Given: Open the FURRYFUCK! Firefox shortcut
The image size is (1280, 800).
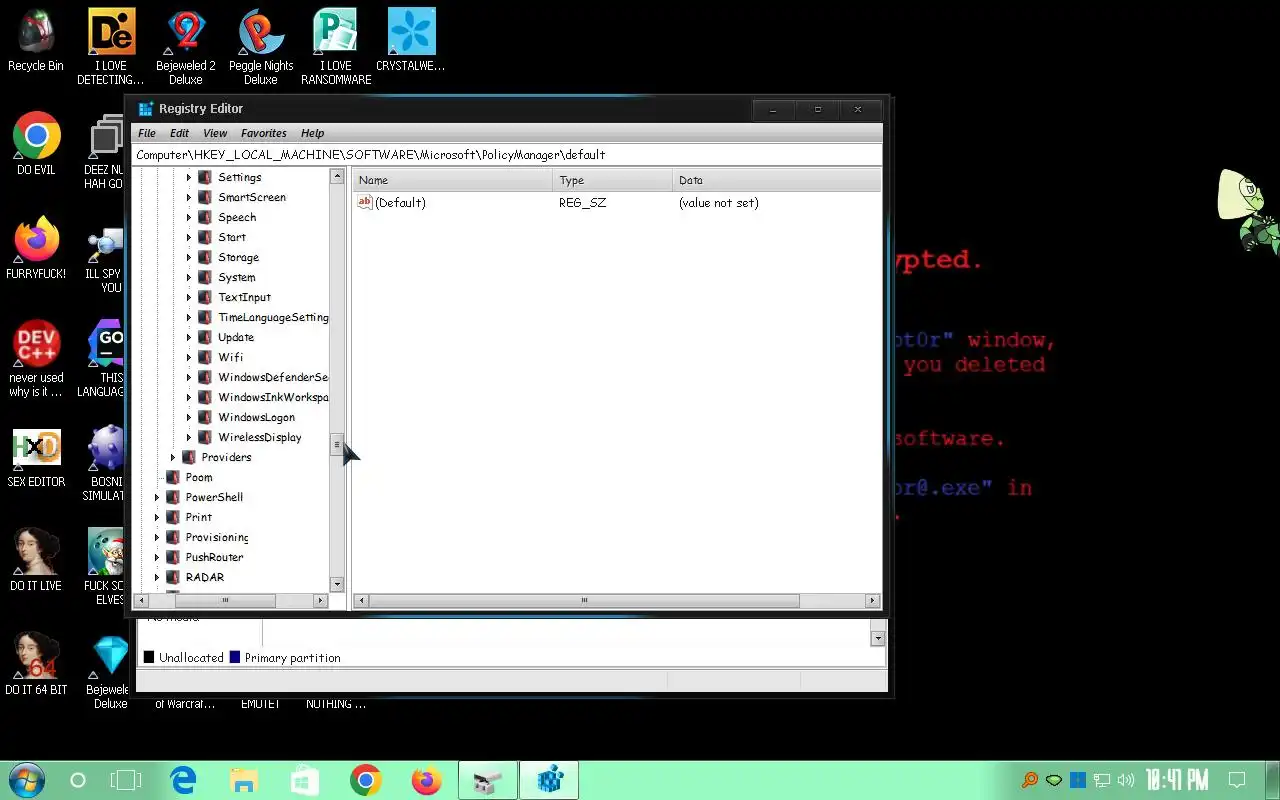Looking at the screenshot, I should pos(36,248).
